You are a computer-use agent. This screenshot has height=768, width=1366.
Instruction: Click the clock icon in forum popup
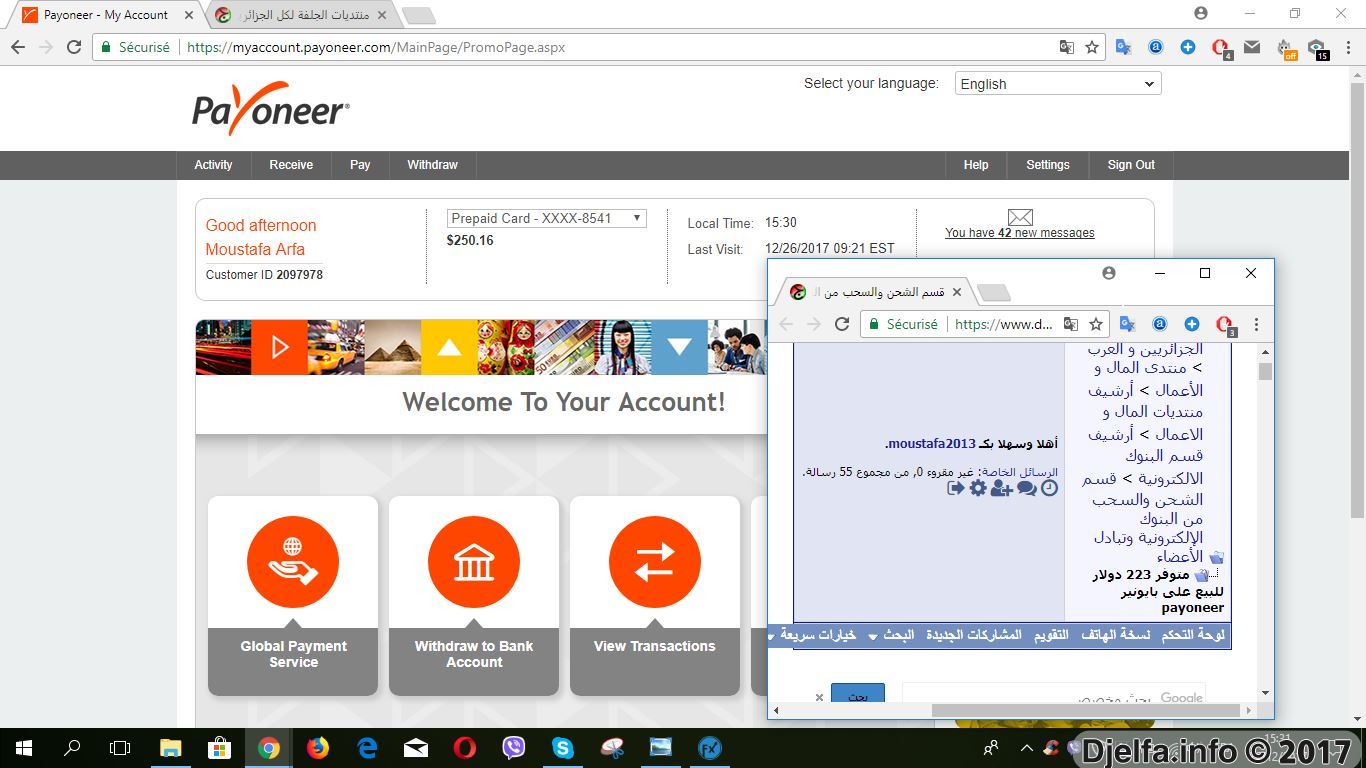(1049, 488)
